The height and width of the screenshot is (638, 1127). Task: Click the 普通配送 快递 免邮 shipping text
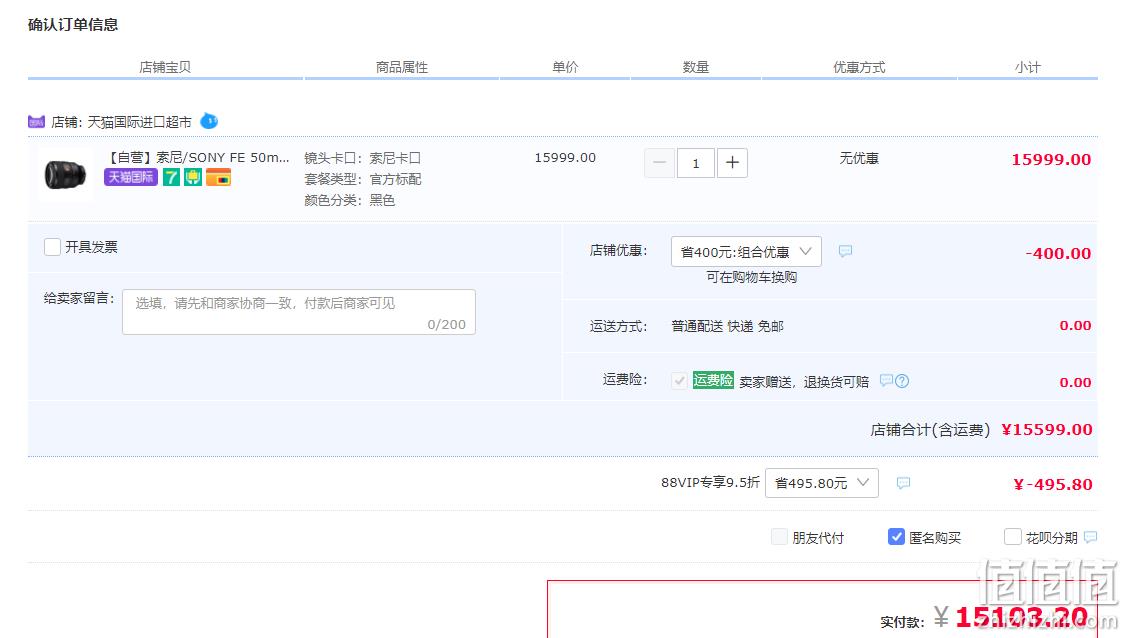coord(727,326)
